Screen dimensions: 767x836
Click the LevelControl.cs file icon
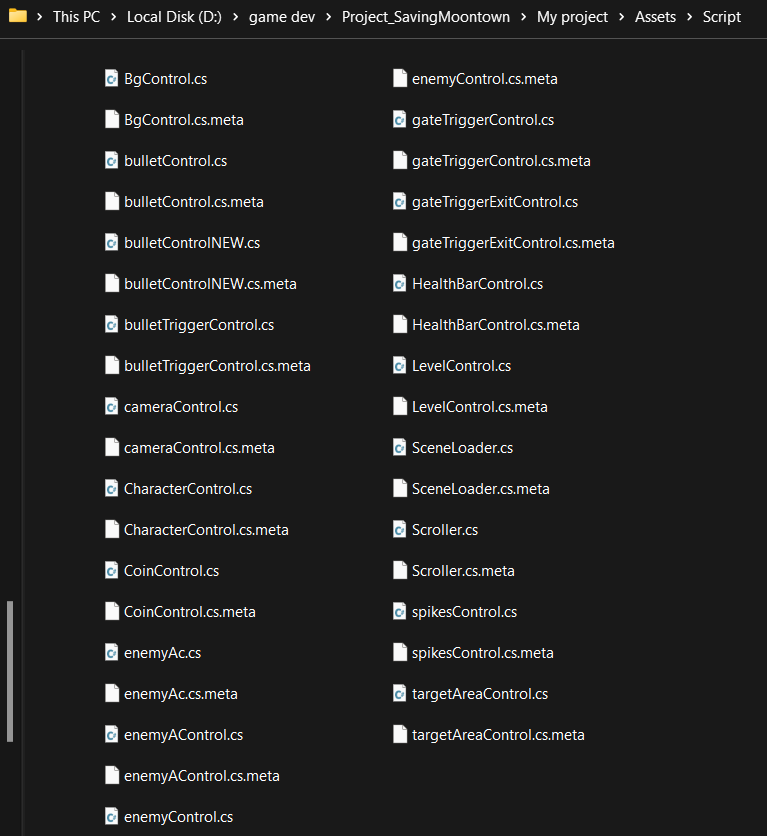(400, 366)
